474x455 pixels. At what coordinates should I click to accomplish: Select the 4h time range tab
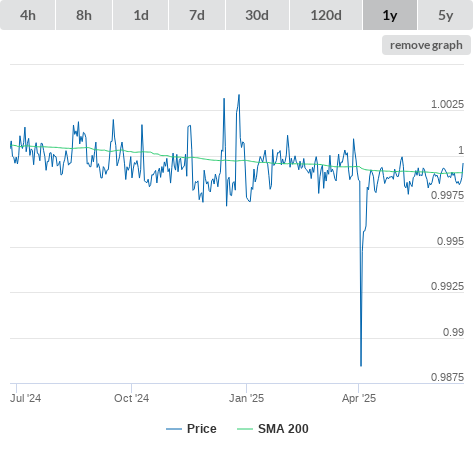[x=28, y=15]
